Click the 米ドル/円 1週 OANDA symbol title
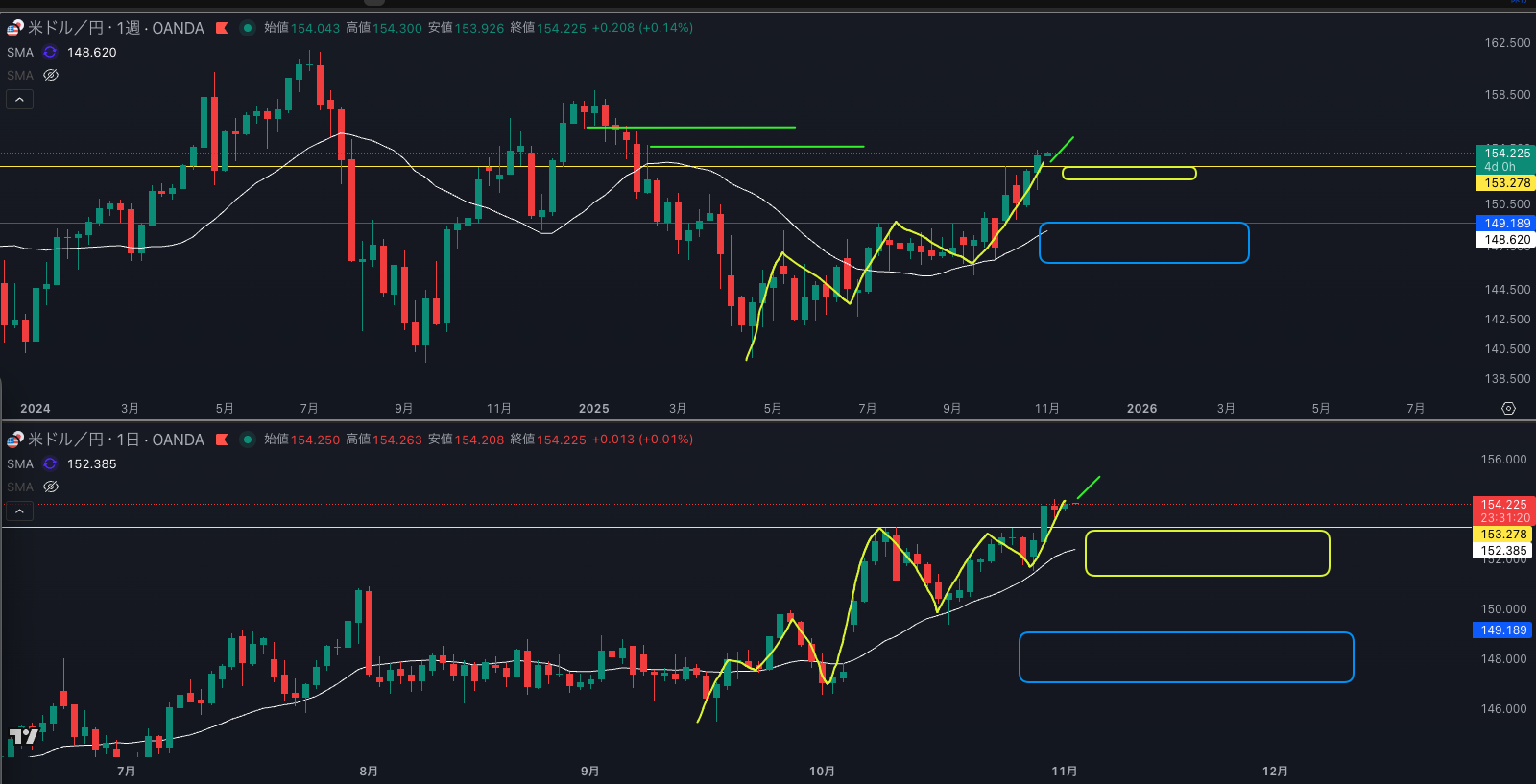The width and height of the screenshot is (1536, 784). pos(115,28)
